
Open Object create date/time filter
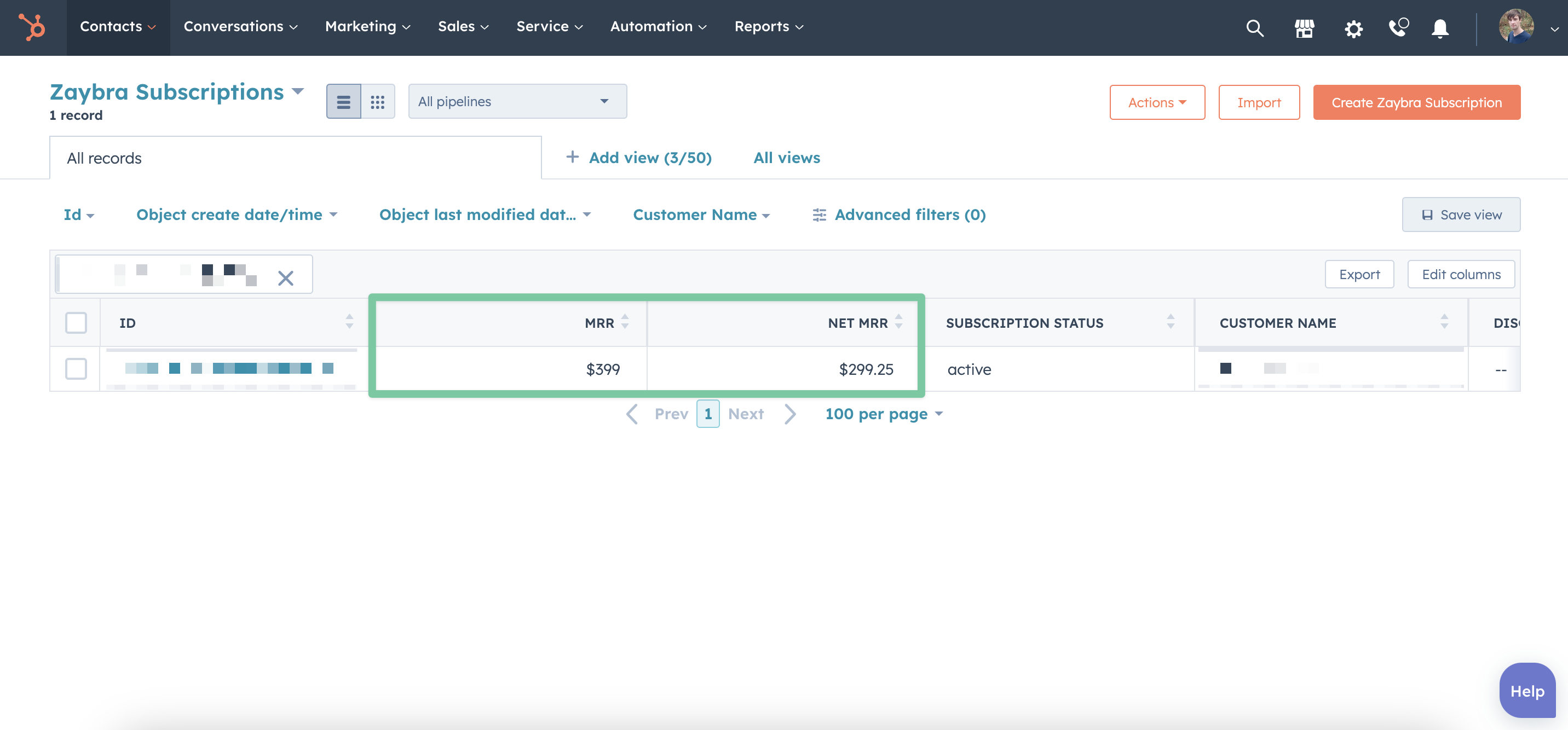coord(237,215)
